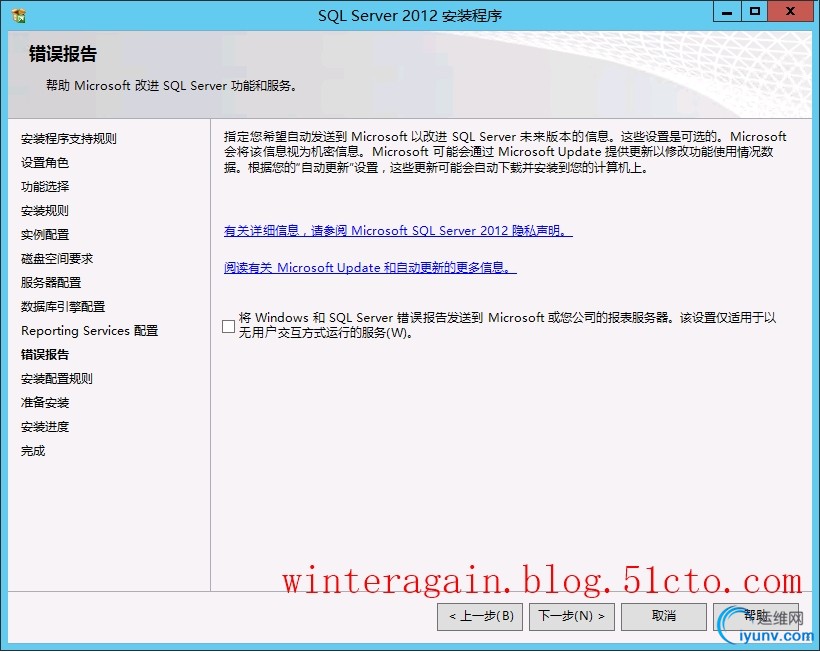Open the Microsoft Update 自动更新 information link
820x652 pixels.
click(x=370, y=267)
